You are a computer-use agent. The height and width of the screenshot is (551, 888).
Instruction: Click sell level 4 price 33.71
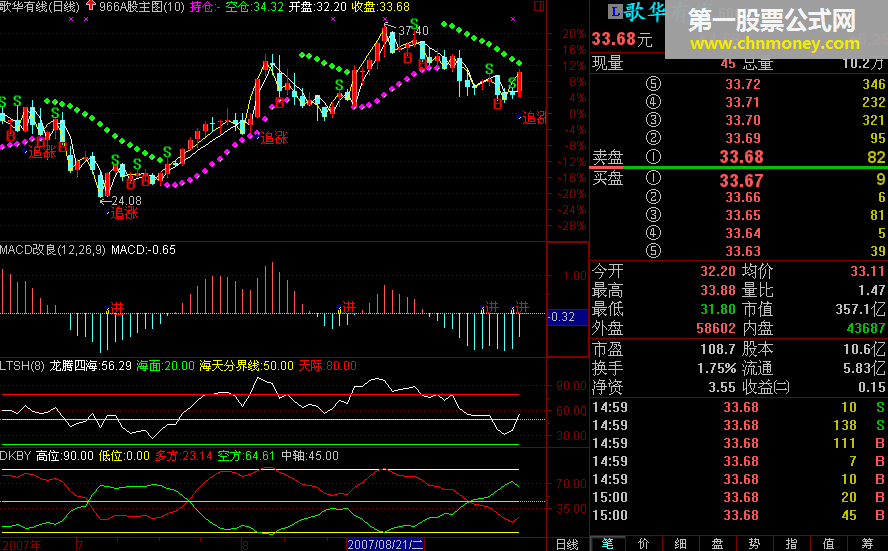743,102
